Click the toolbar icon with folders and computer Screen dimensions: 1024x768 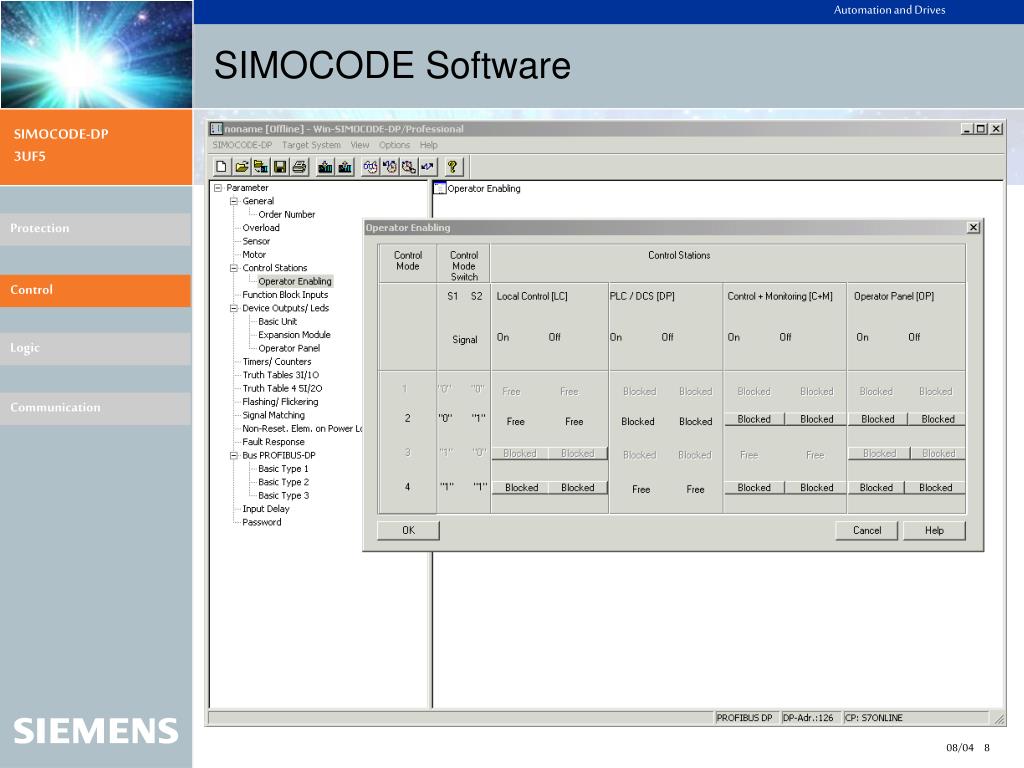coord(261,167)
